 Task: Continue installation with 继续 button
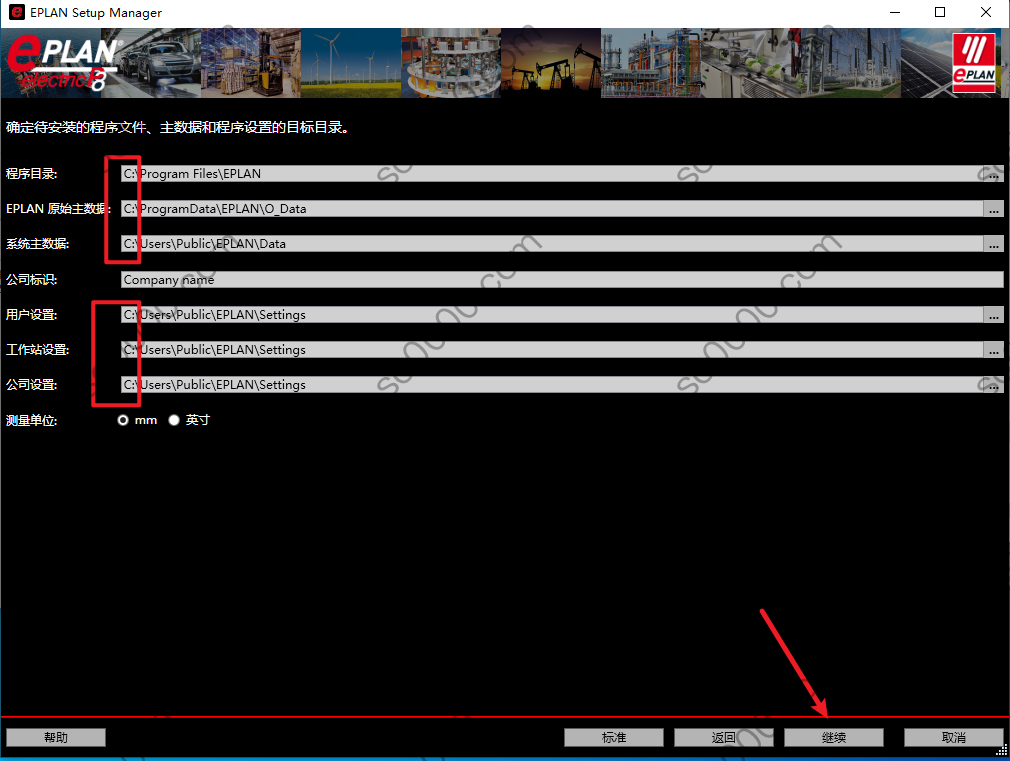(834, 737)
